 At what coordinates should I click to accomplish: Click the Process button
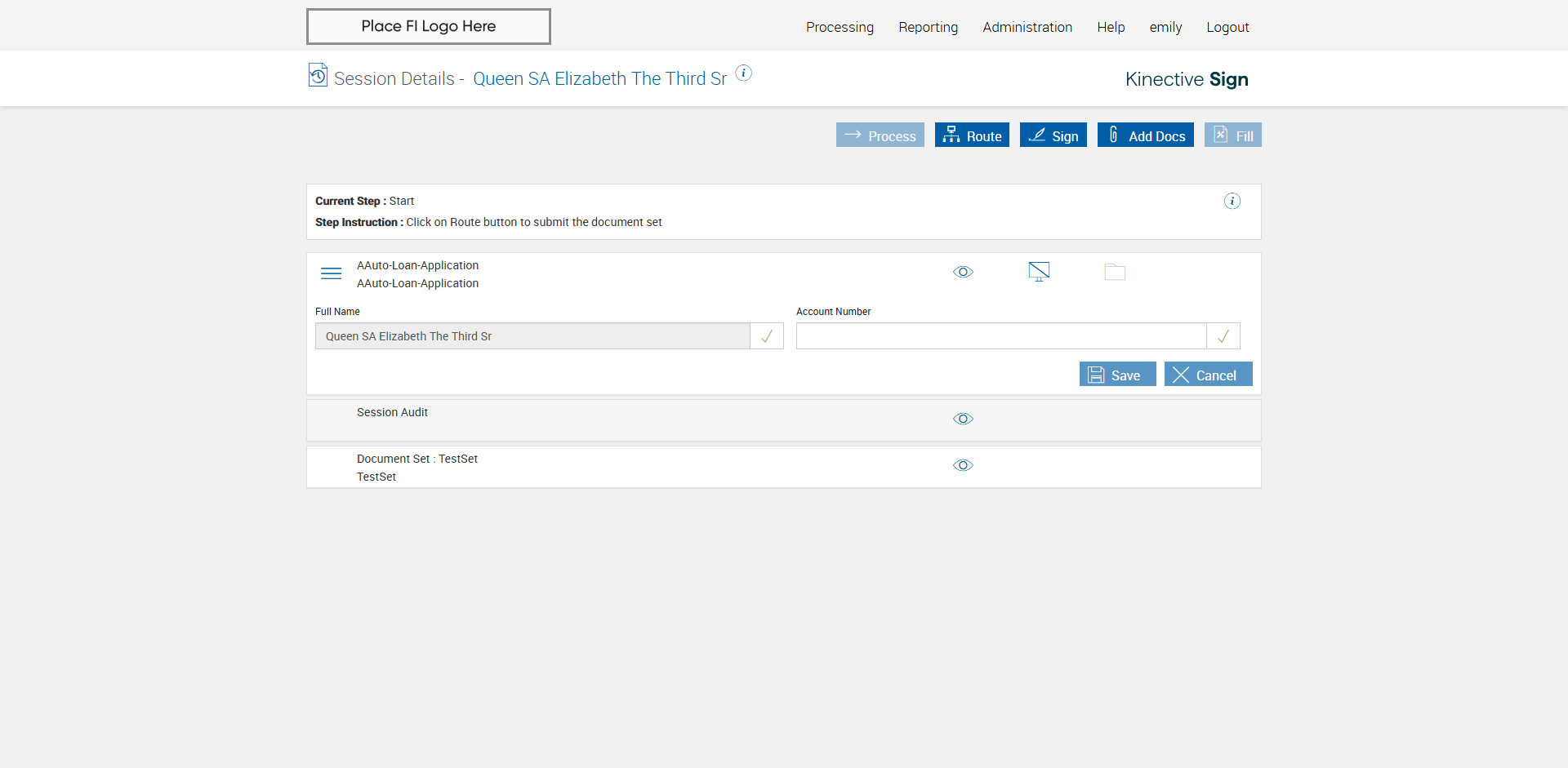[880, 135]
